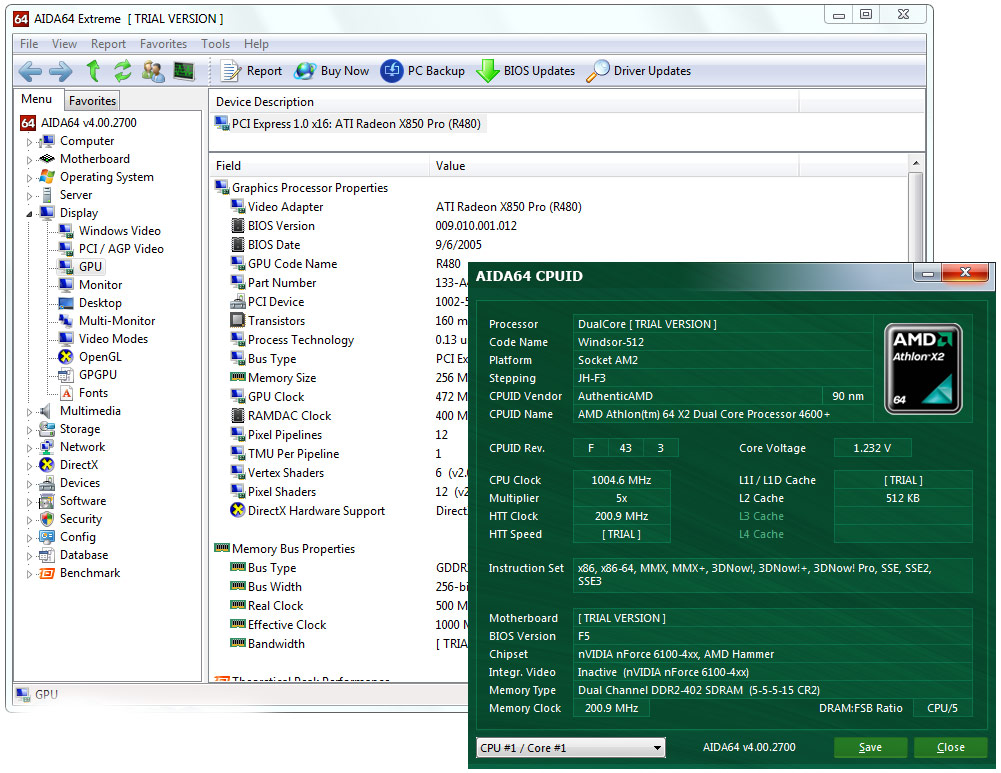The width and height of the screenshot is (1001, 773).
Task: Select PCI / AGP Video in the tree
Action: 121,249
